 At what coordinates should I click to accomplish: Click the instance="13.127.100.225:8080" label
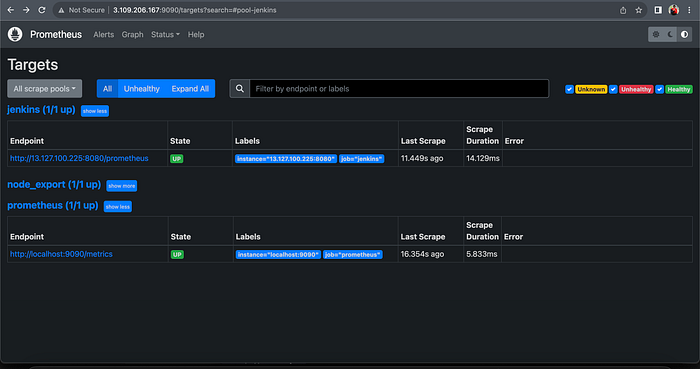[x=286, y=159]
